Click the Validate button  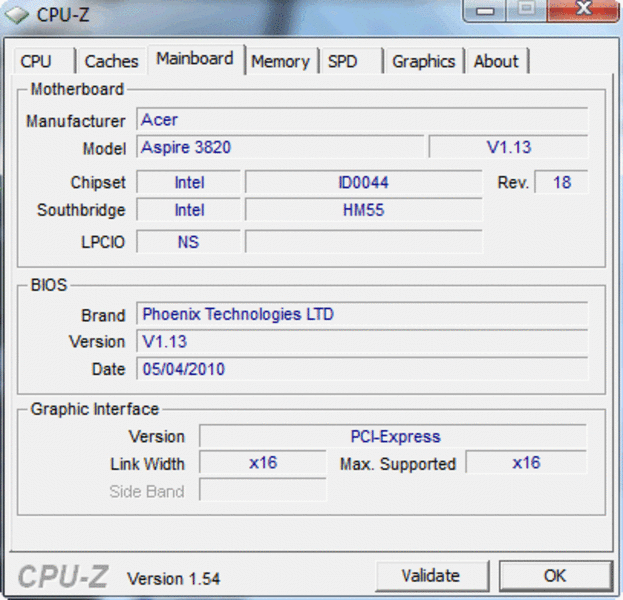[x=431, y=575]
